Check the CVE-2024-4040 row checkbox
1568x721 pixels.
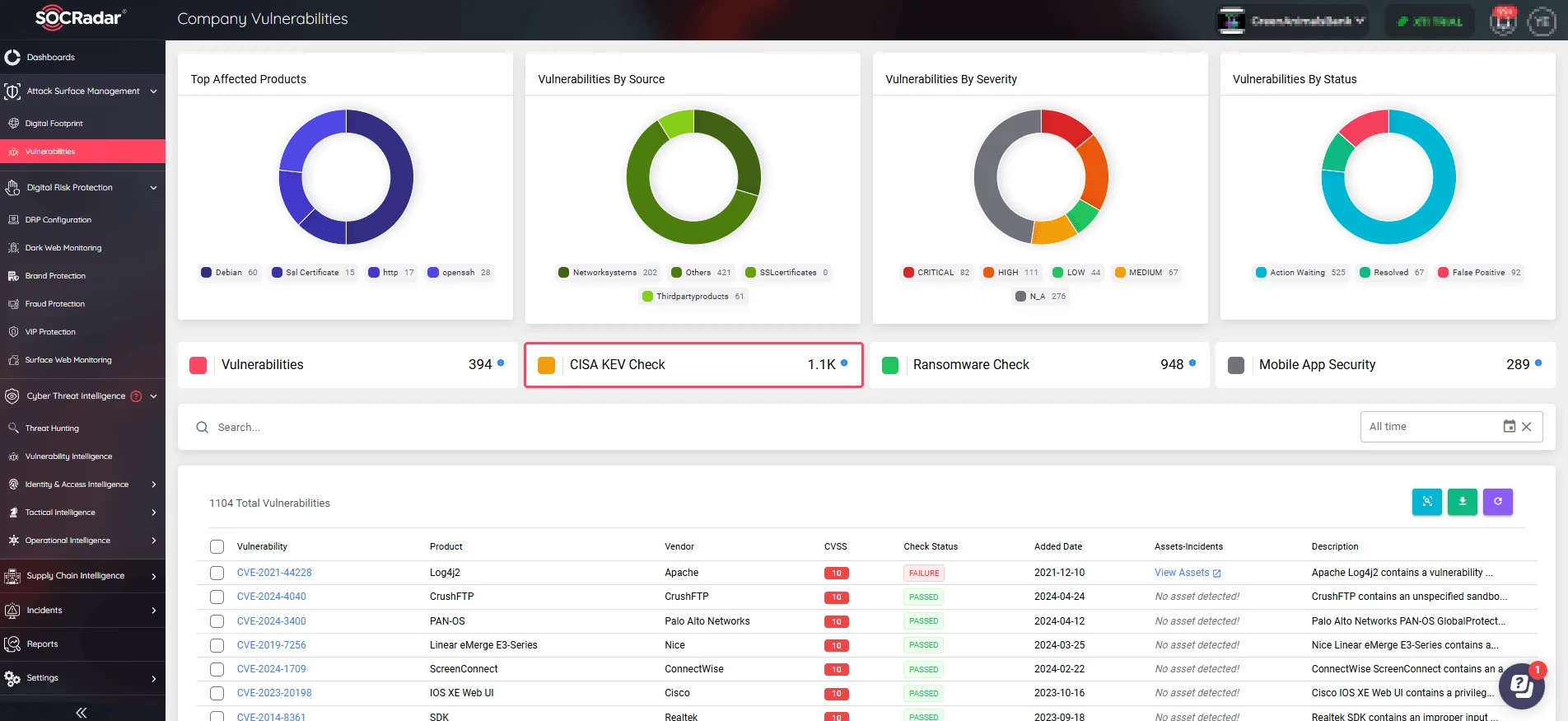click(x=217, y=597)
